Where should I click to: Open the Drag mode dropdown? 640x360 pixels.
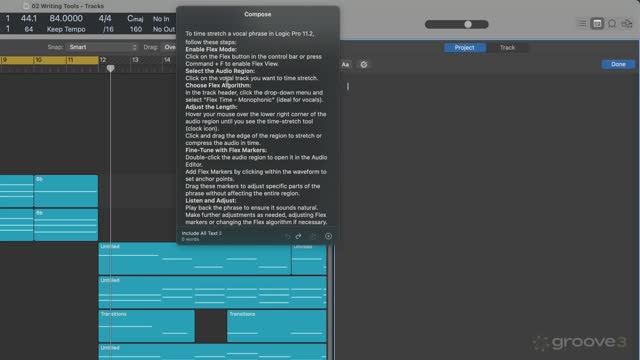point(169,47)
